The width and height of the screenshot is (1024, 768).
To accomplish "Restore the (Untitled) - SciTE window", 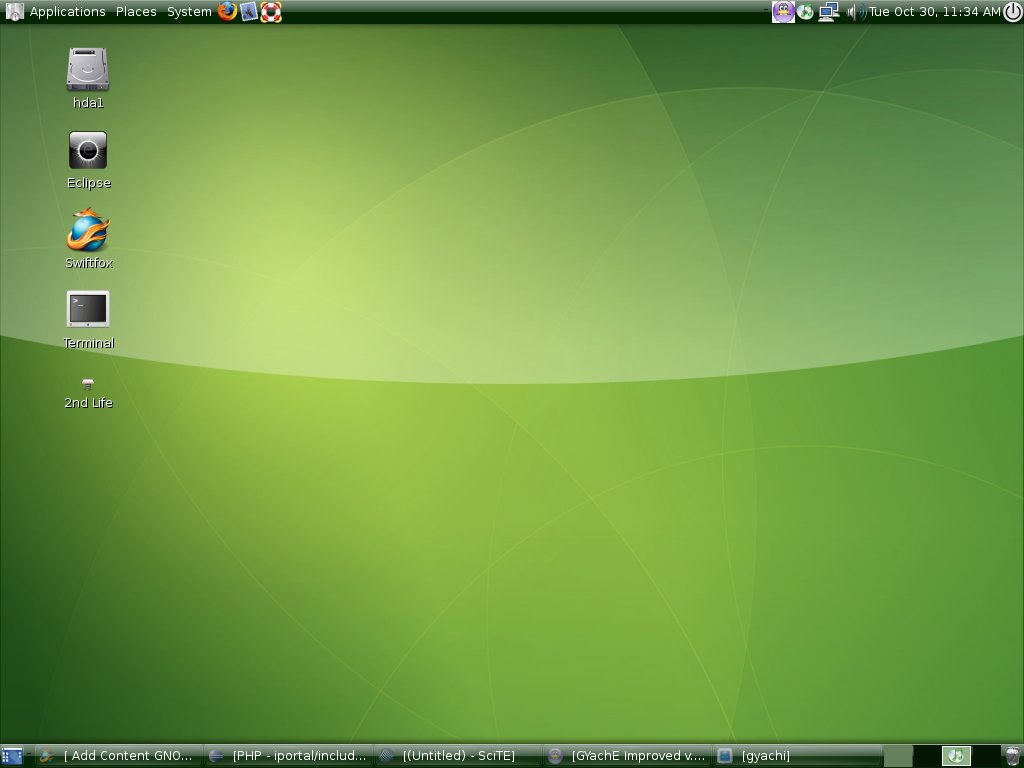I will tap(458, 756).
